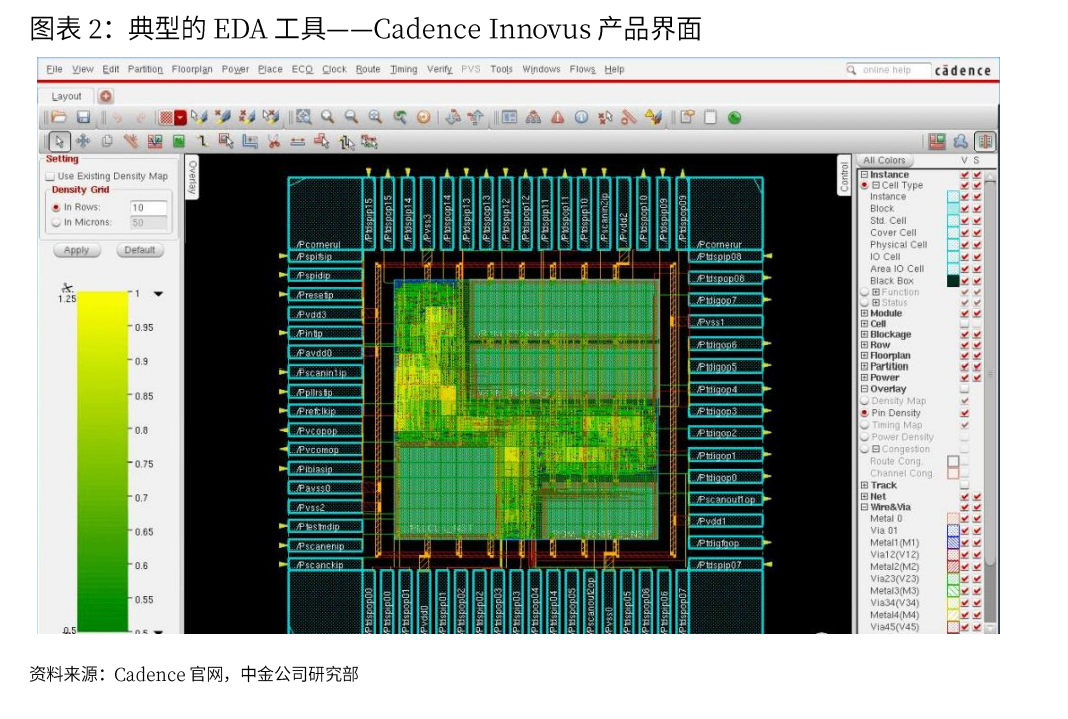Screen dimensions: 1068x719
Task: Click the undo arrow icon
Action: 117,118
